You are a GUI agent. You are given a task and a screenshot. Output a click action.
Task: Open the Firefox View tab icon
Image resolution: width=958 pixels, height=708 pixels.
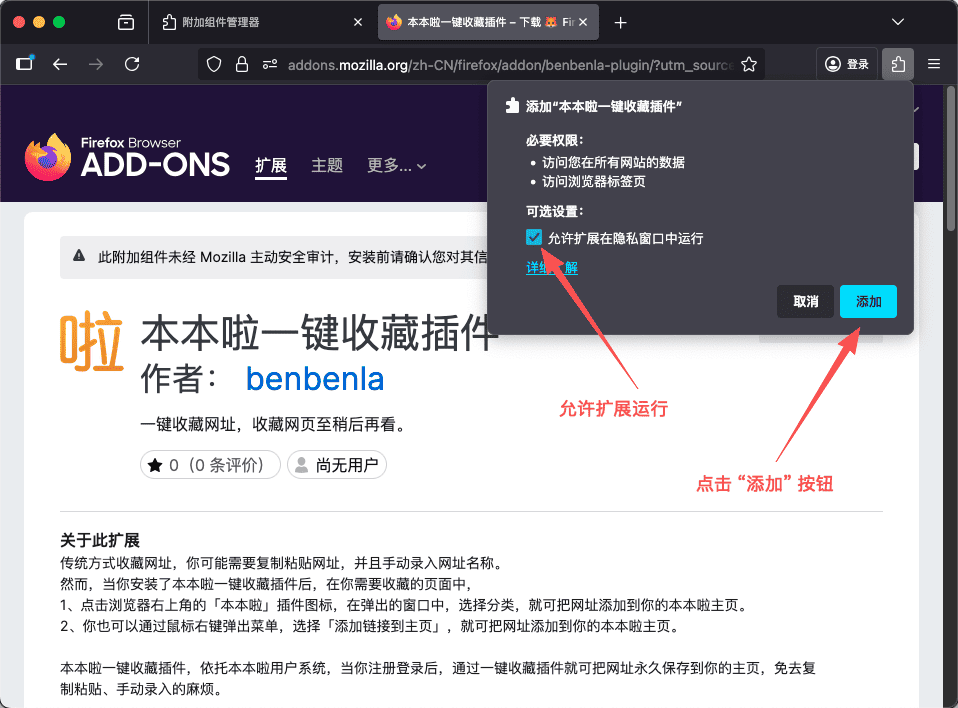[126, 22]
